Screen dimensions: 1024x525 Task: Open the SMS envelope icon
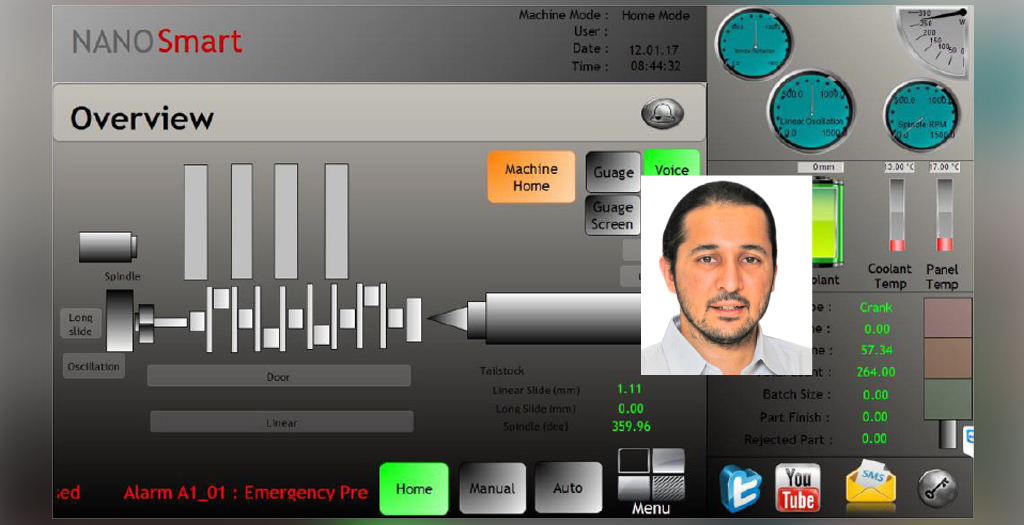pos(871,486)
